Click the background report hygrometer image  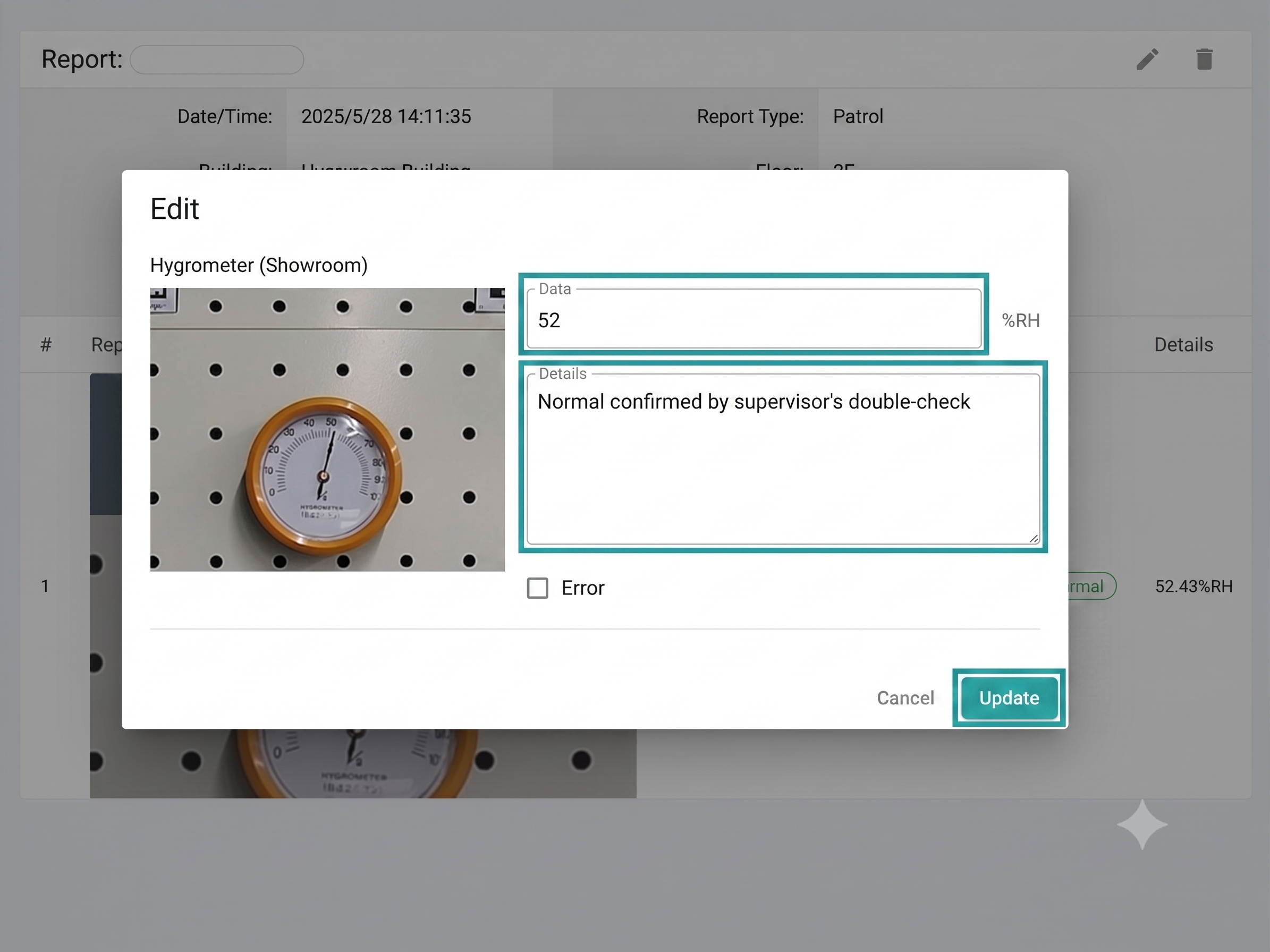tap(363, 763)
